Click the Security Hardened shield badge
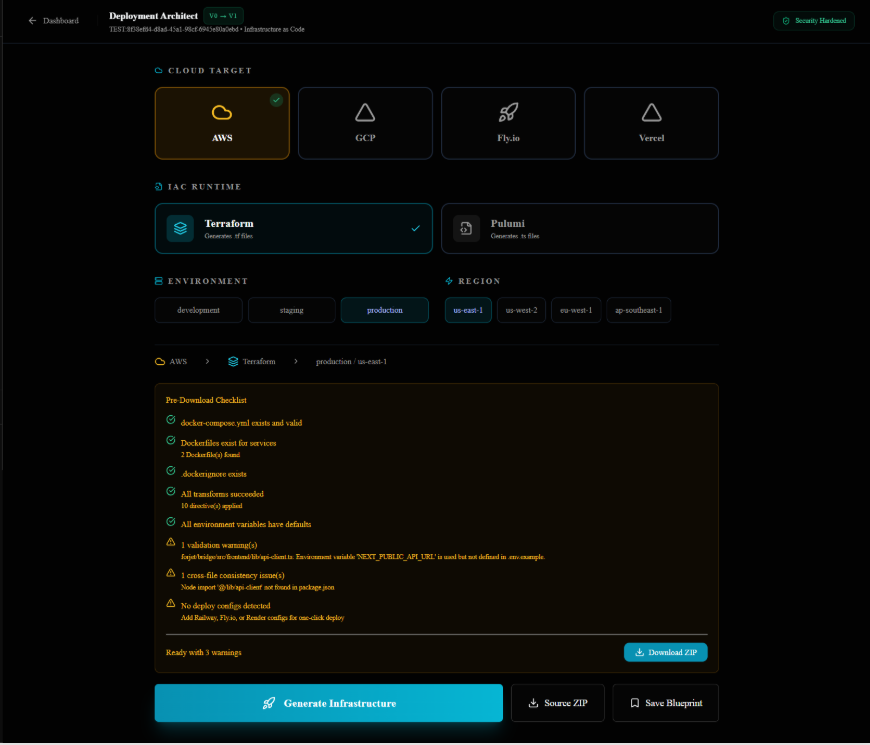Image resolution: width=870 pixels, height=745 pixels. point(813,20)
